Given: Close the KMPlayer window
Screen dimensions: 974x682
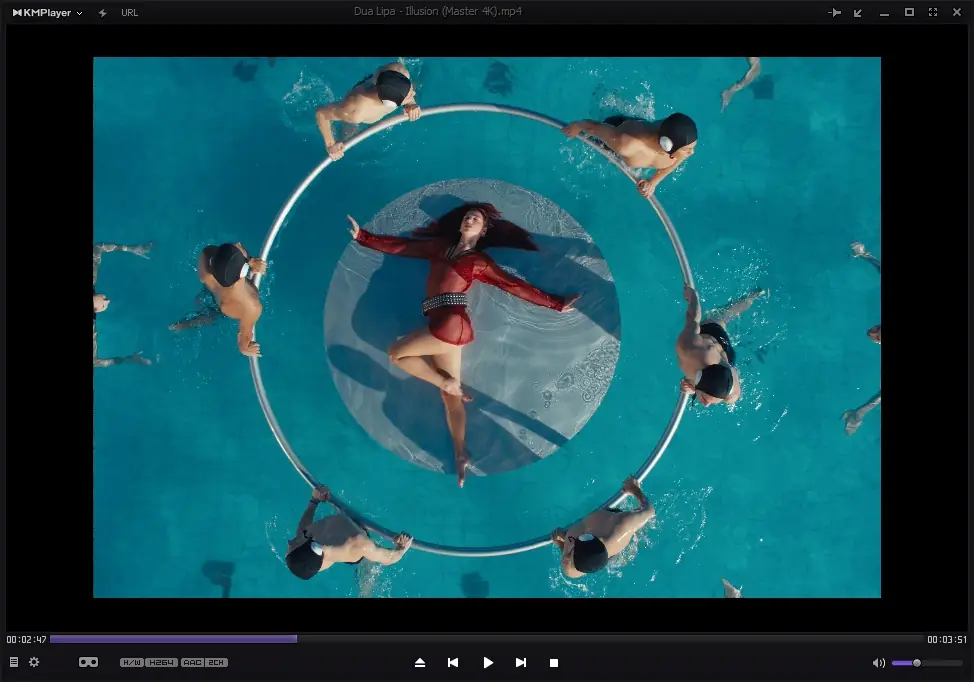Looking at the screenshot, I should pos(957,12).
